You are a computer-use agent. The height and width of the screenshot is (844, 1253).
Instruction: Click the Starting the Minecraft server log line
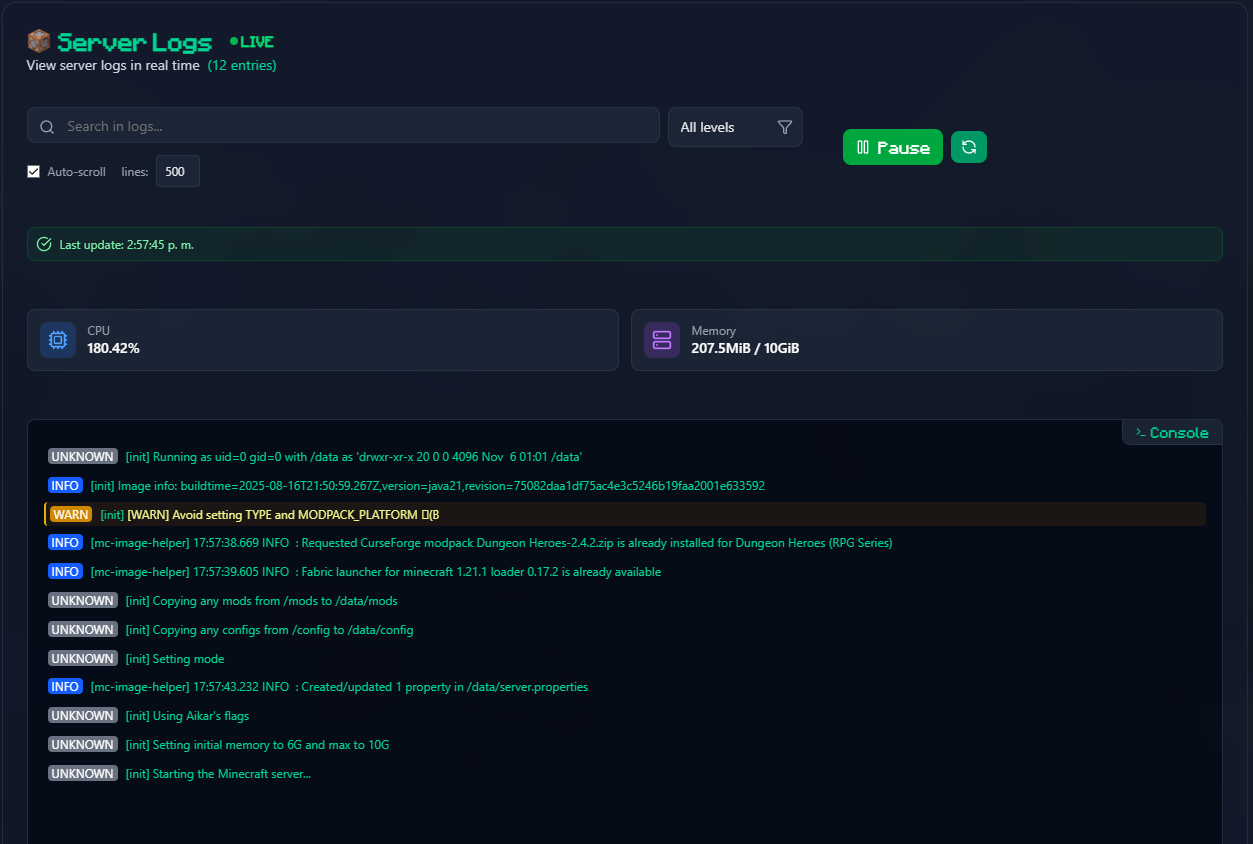pyautogui.click(x=232, y=774)
